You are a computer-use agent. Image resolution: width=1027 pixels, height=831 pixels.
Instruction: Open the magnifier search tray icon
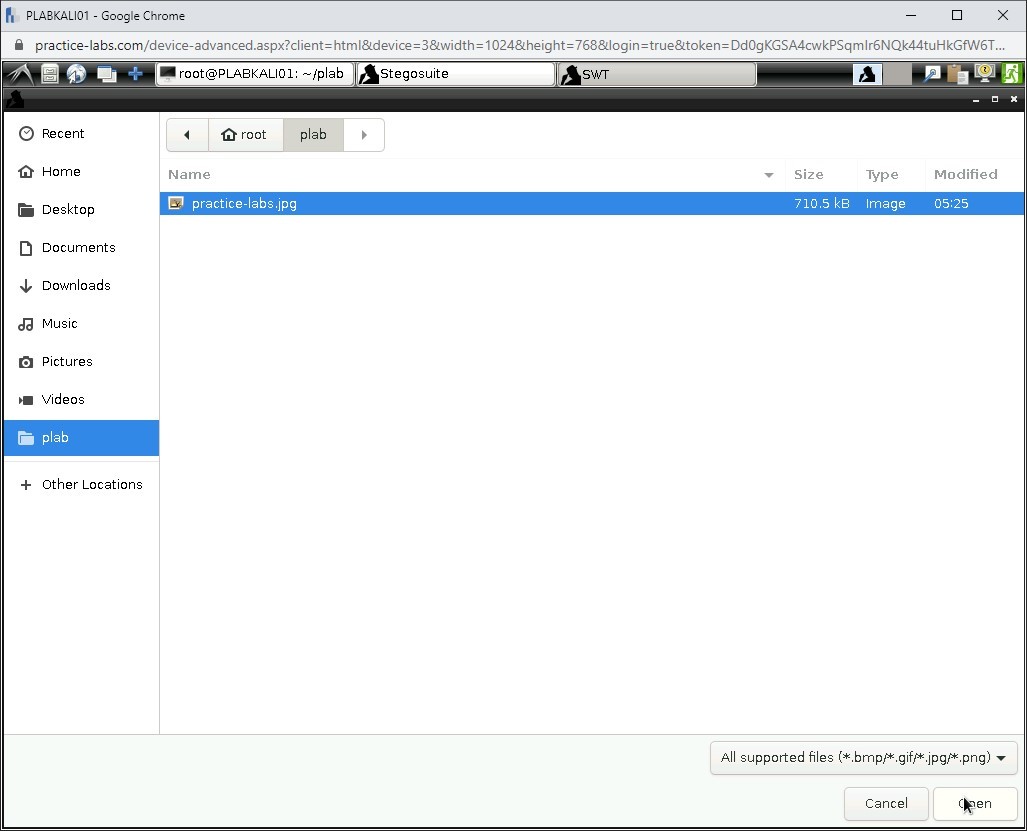tap(932, 74)
